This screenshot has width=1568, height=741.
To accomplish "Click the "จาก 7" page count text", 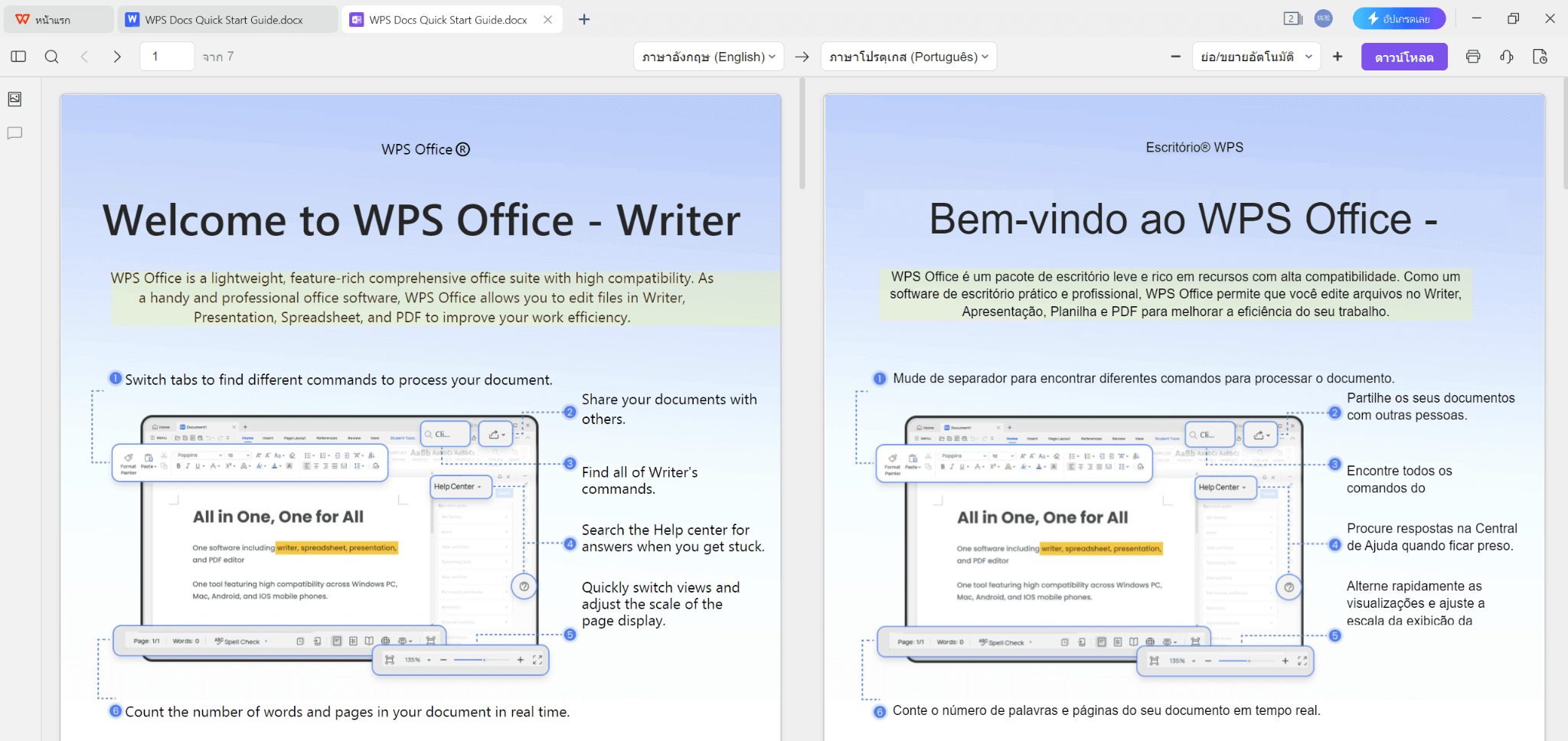I will 218,57.
